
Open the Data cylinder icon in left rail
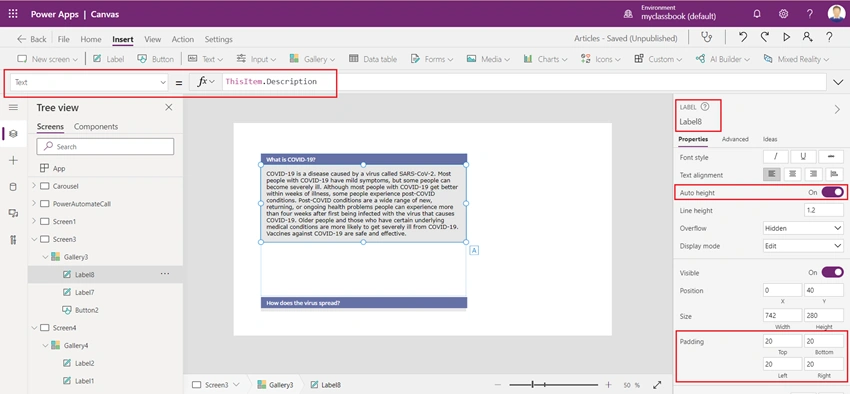[14, 187]
